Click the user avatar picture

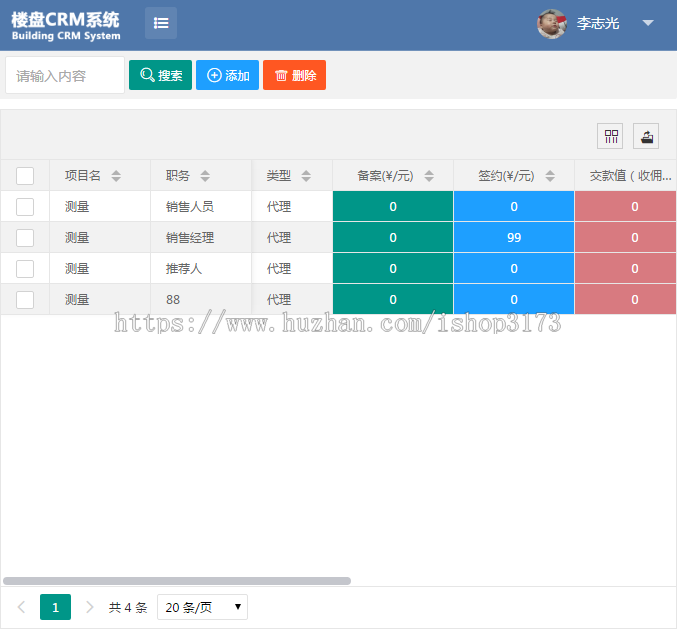pos(552,24)
